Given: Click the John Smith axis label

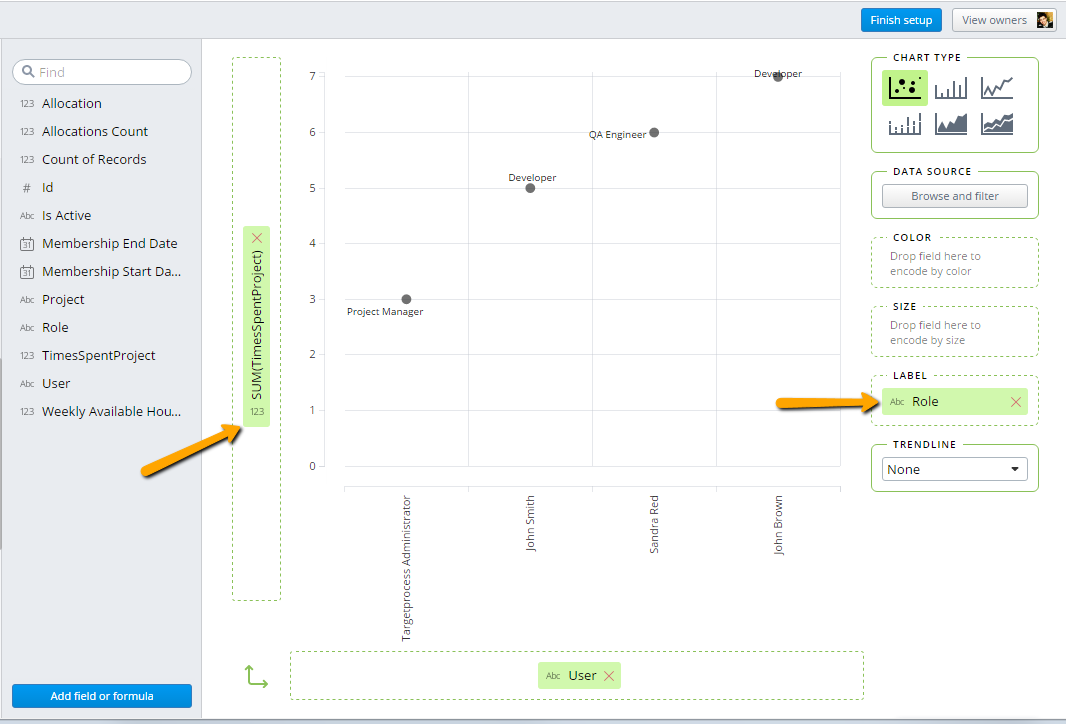Looking at the screenshot, I should [x=530, y=523].
